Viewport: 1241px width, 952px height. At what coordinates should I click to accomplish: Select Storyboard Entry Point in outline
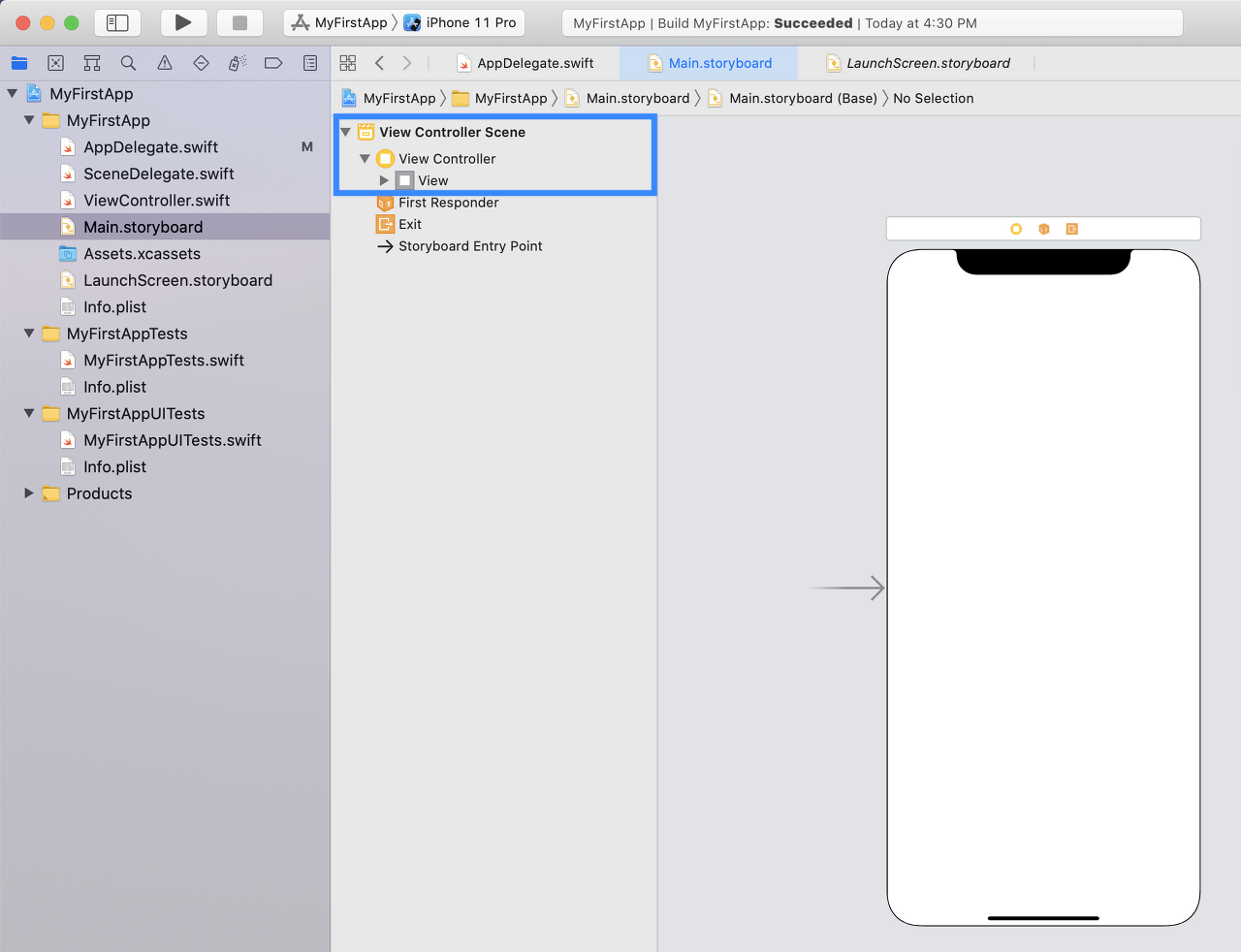494,246
